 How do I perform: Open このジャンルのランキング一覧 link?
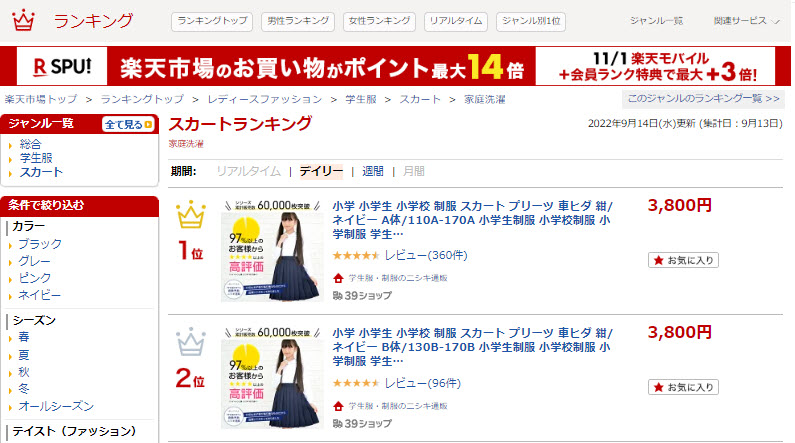tap(703, 98)
